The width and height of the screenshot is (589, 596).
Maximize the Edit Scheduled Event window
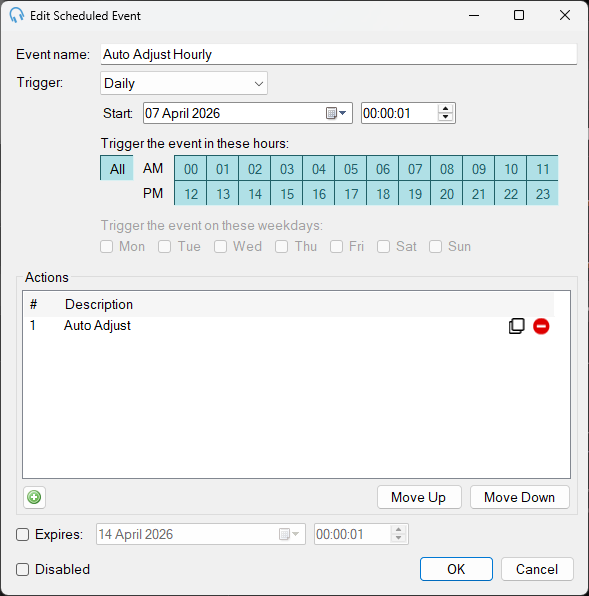click(519, 15)
